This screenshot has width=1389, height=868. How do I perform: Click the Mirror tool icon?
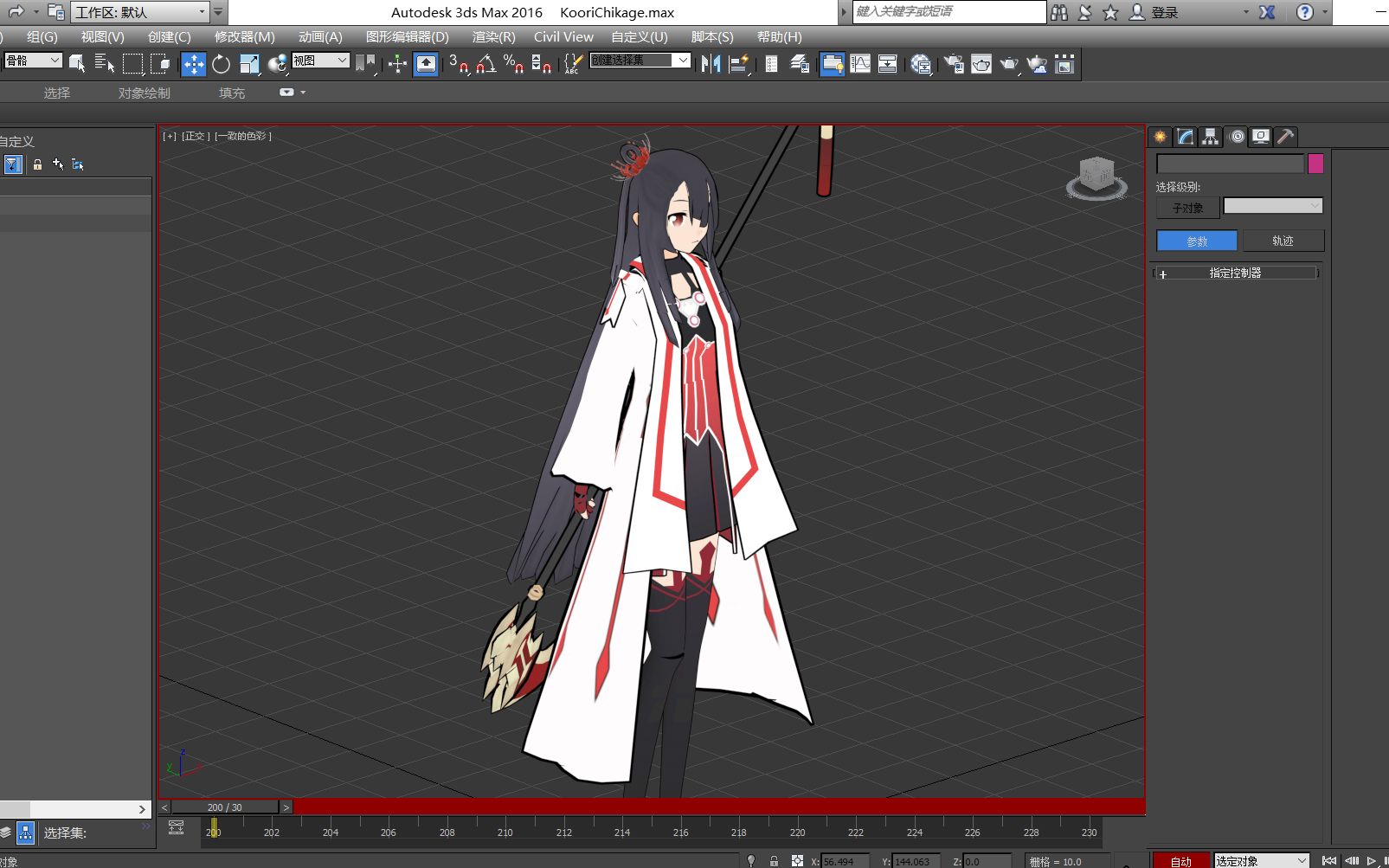click(x=711, y=63)
